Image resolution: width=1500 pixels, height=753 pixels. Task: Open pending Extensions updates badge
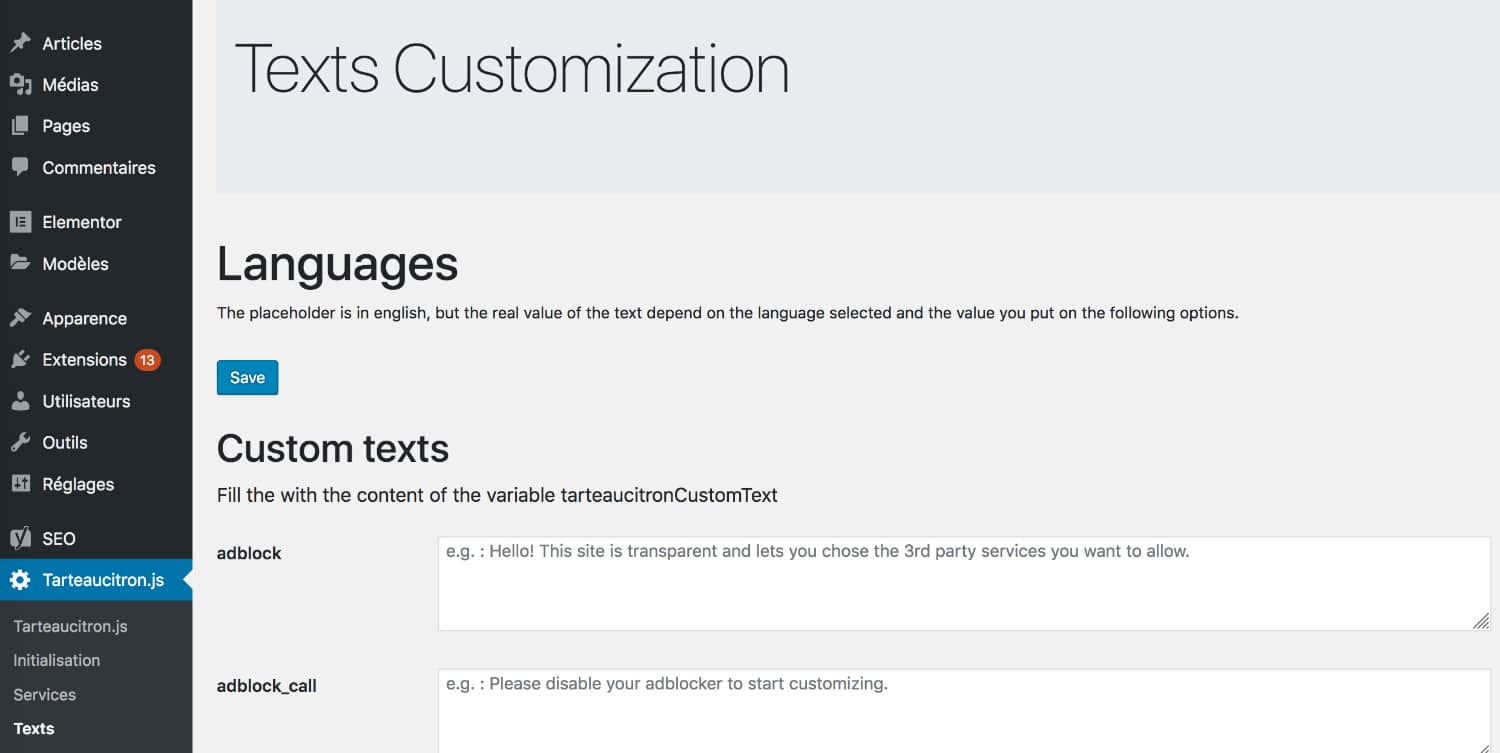tap(148, 360)
